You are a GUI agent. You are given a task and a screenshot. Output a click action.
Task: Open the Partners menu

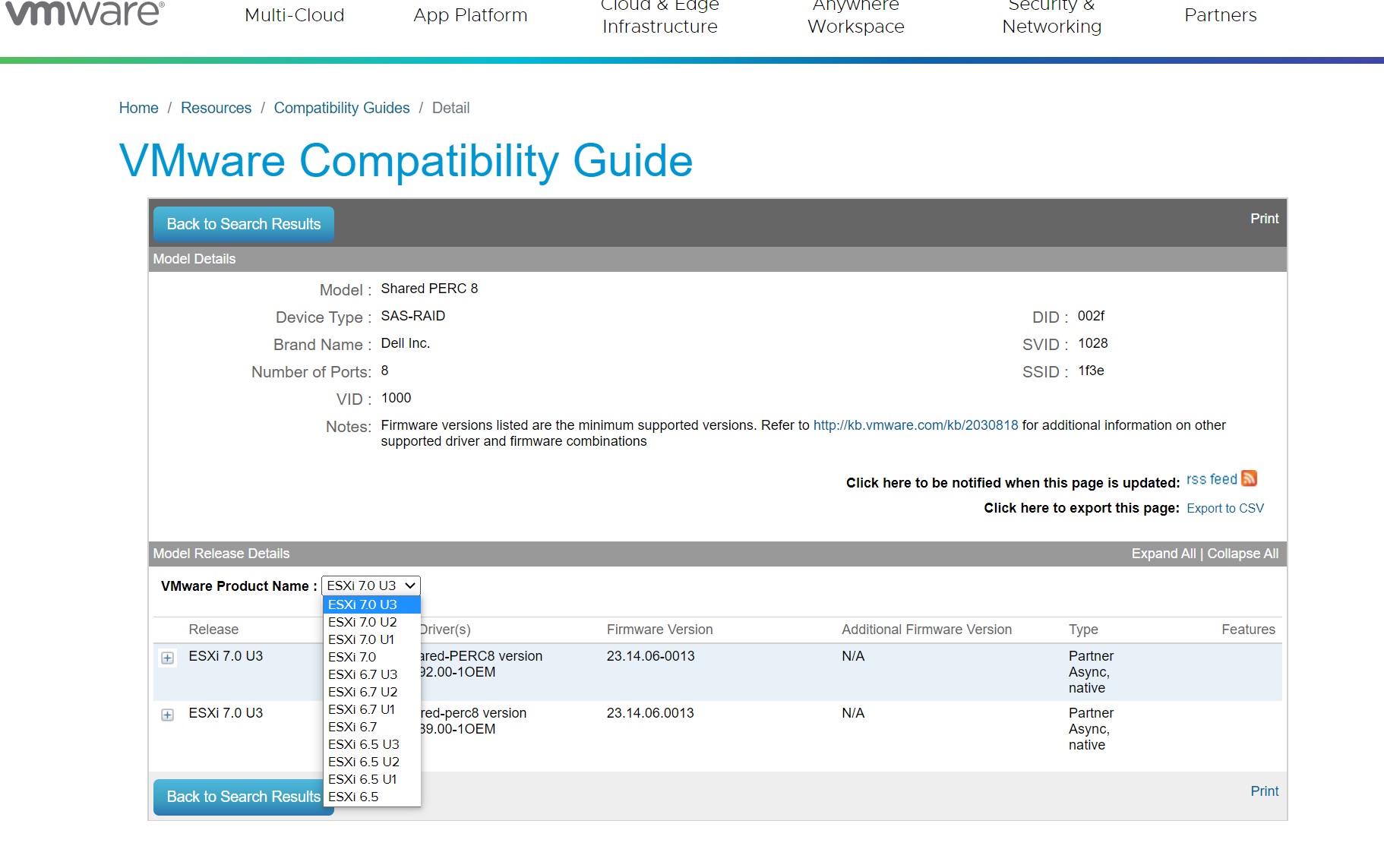(x=1220, y=15)
